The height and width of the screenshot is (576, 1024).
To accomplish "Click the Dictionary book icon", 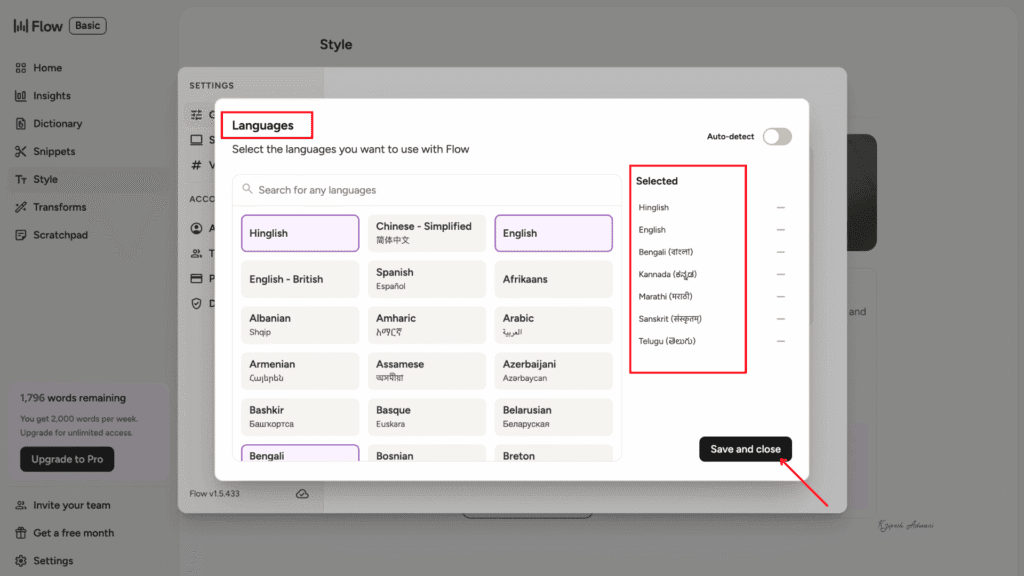I will point(21,123).
